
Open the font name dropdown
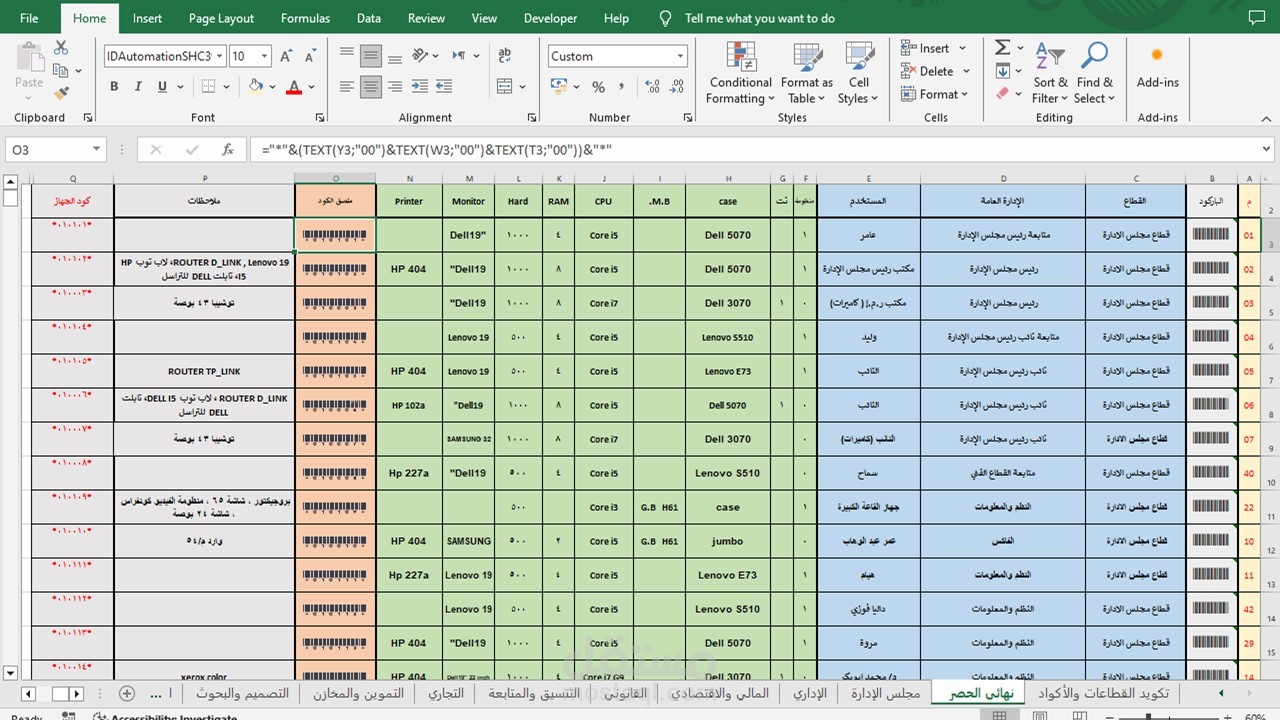click(219, 56)
